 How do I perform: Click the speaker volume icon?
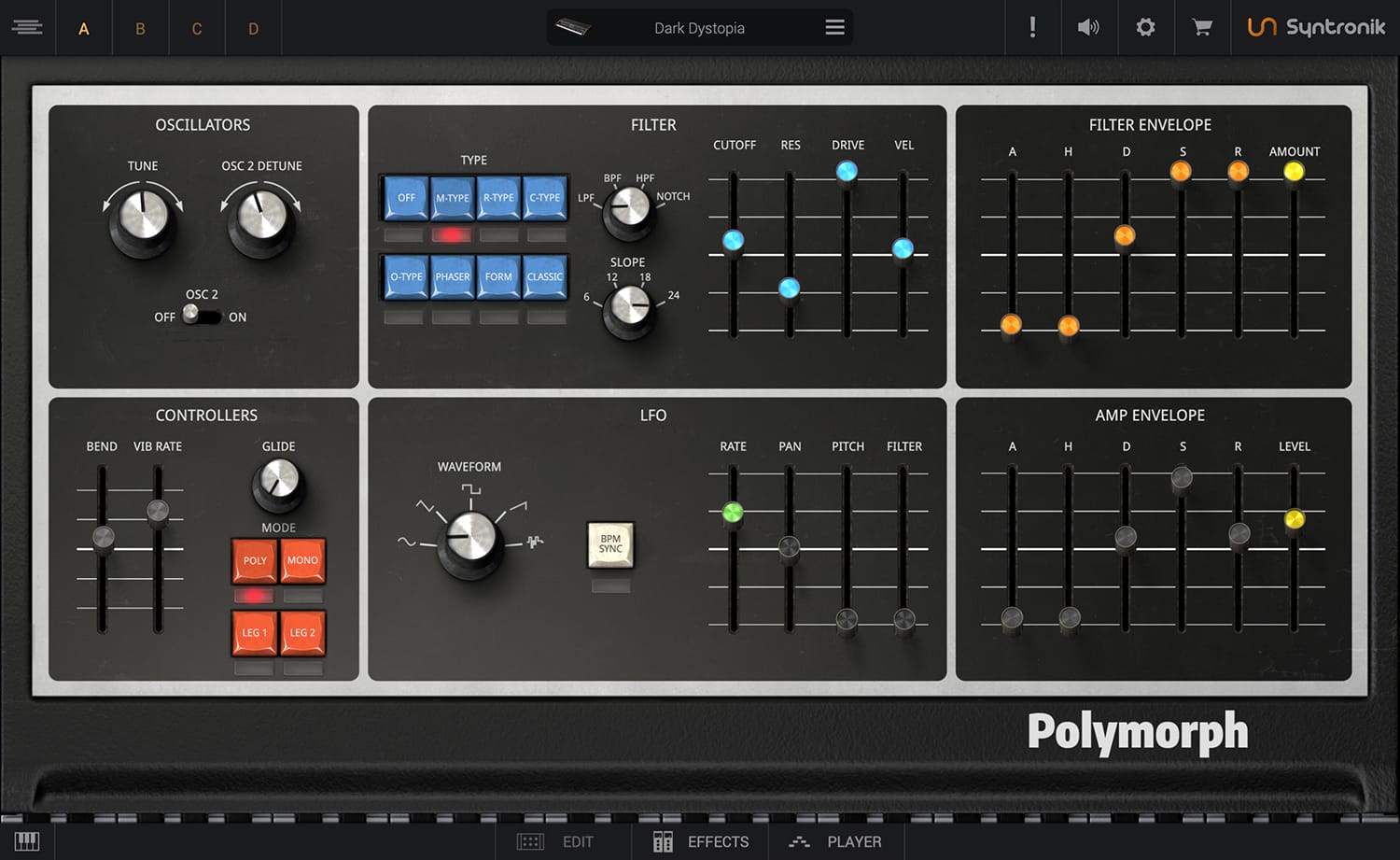[x=1088, y=28]
